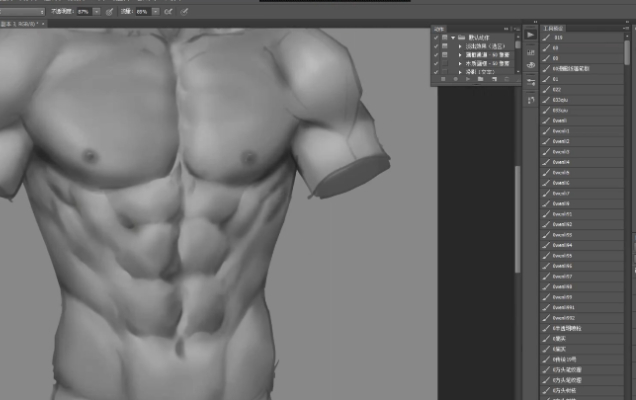This screenshot has width=636, height=400.
Task: Collapse the 默认动作 folder in Actions panel
Action: coord(455,38)
